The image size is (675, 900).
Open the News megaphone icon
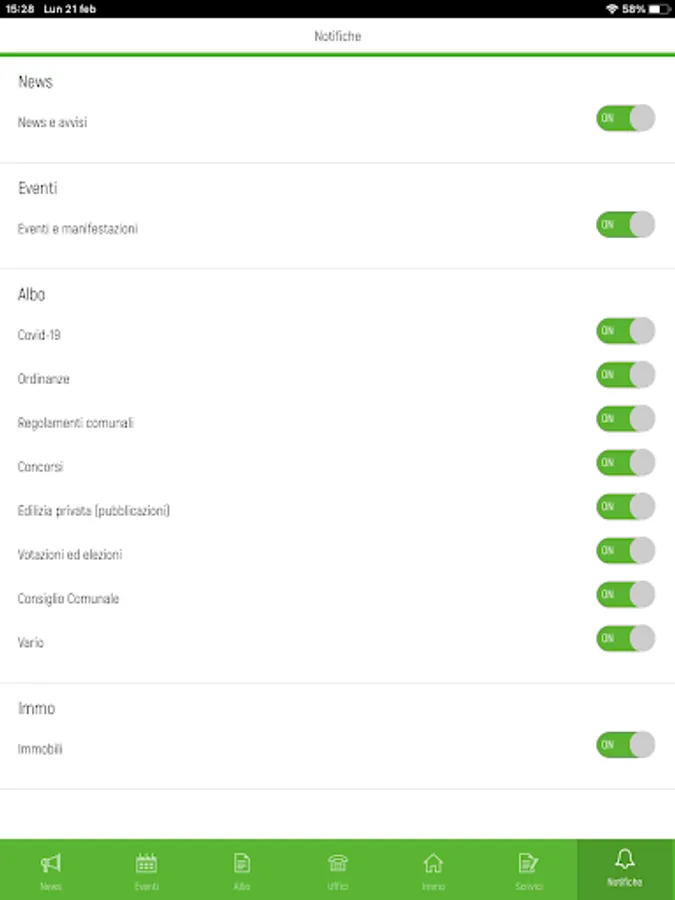point(51,863)
